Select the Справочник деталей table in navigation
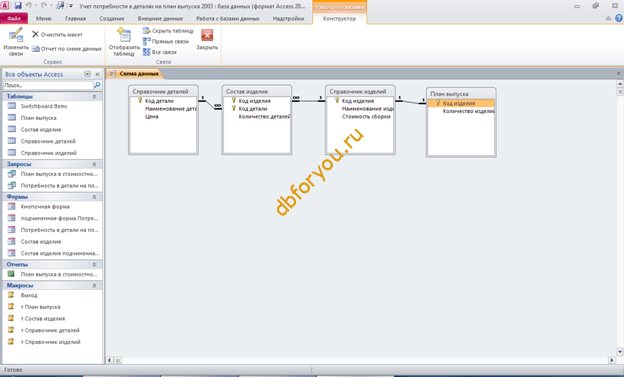Screen dimensions: 624x377 coord(48,141)
